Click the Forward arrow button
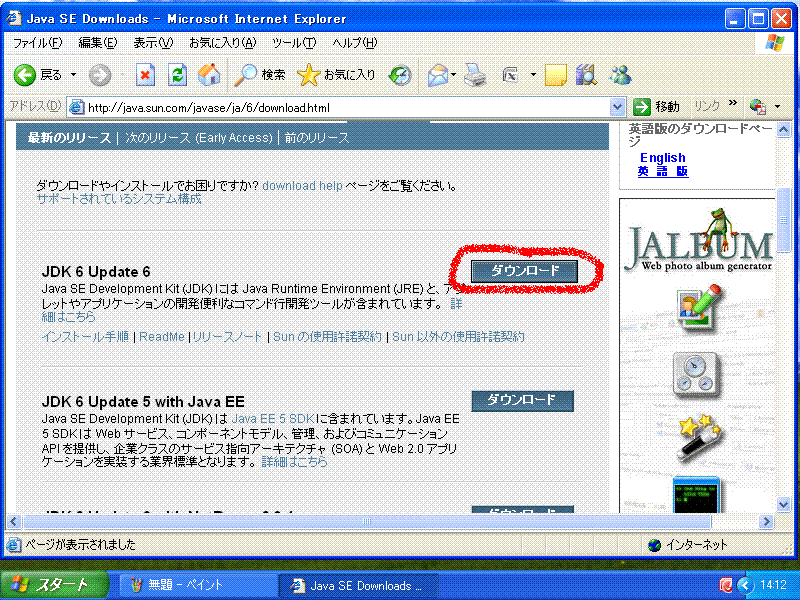Screen dimensions: 800x600 99,75
